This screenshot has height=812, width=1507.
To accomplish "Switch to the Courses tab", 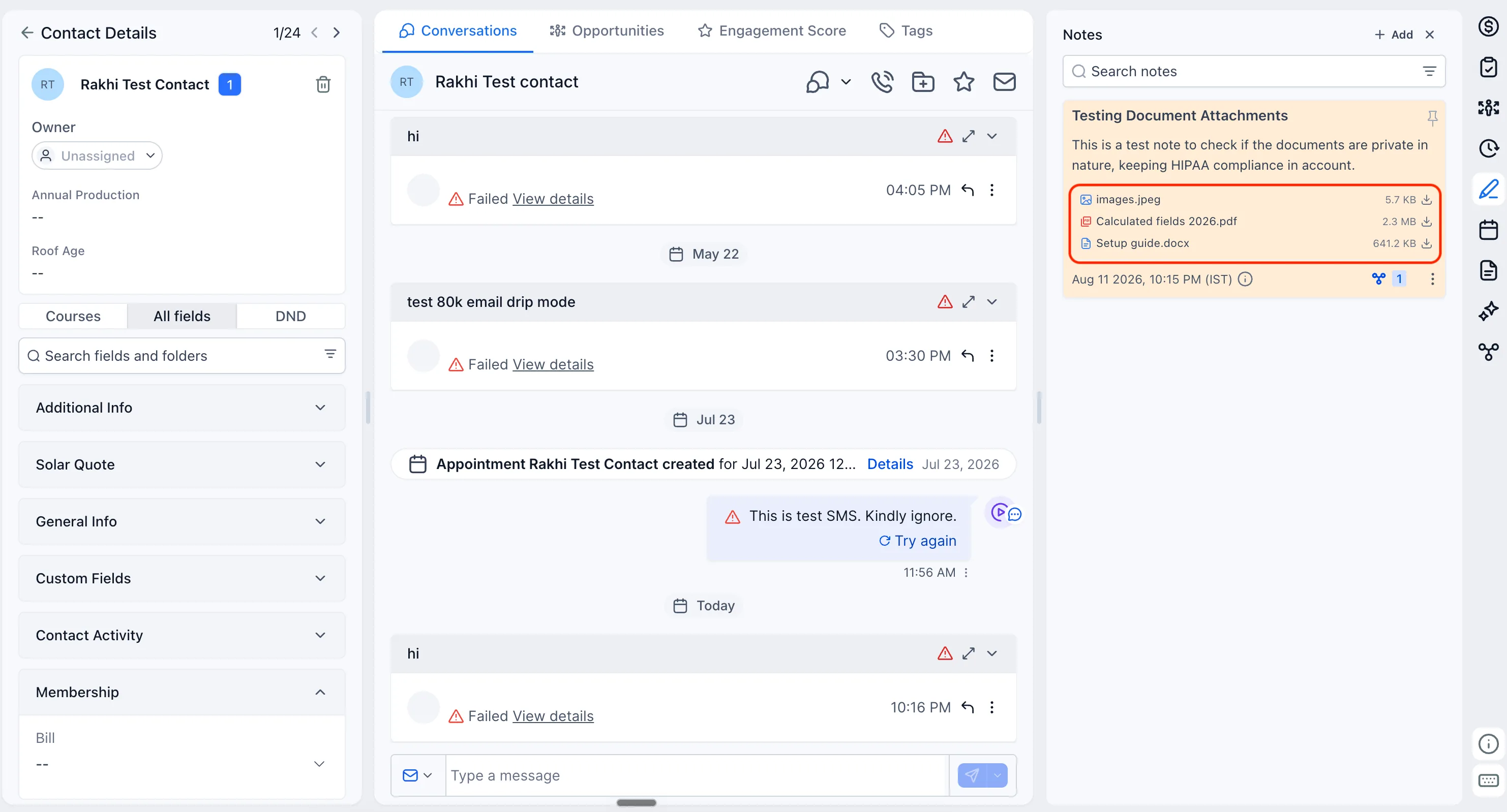I will 73,316.
